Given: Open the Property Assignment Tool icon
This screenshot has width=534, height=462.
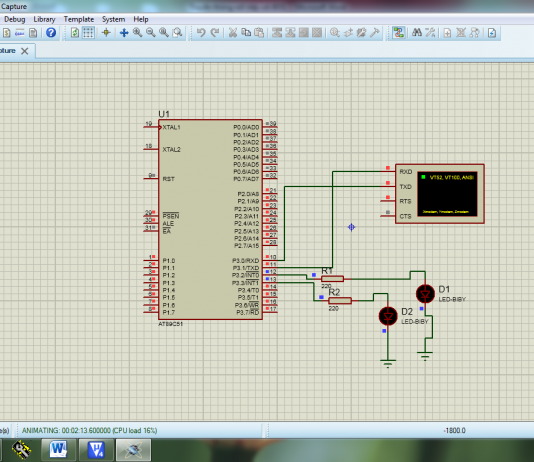Looking at the screenshot, I should tap(430, 33).
